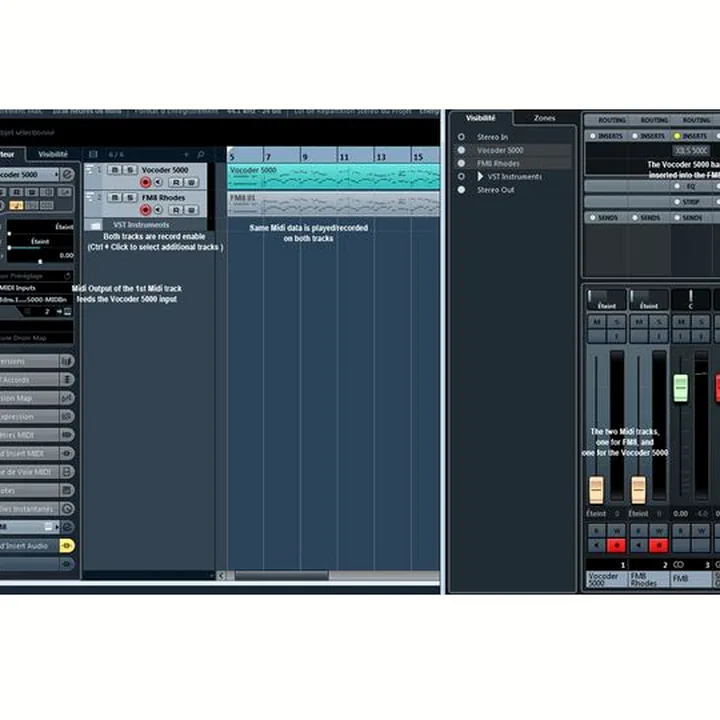
Task: Click the XILS 5000 insert slot
Action: tap(691, 150)
